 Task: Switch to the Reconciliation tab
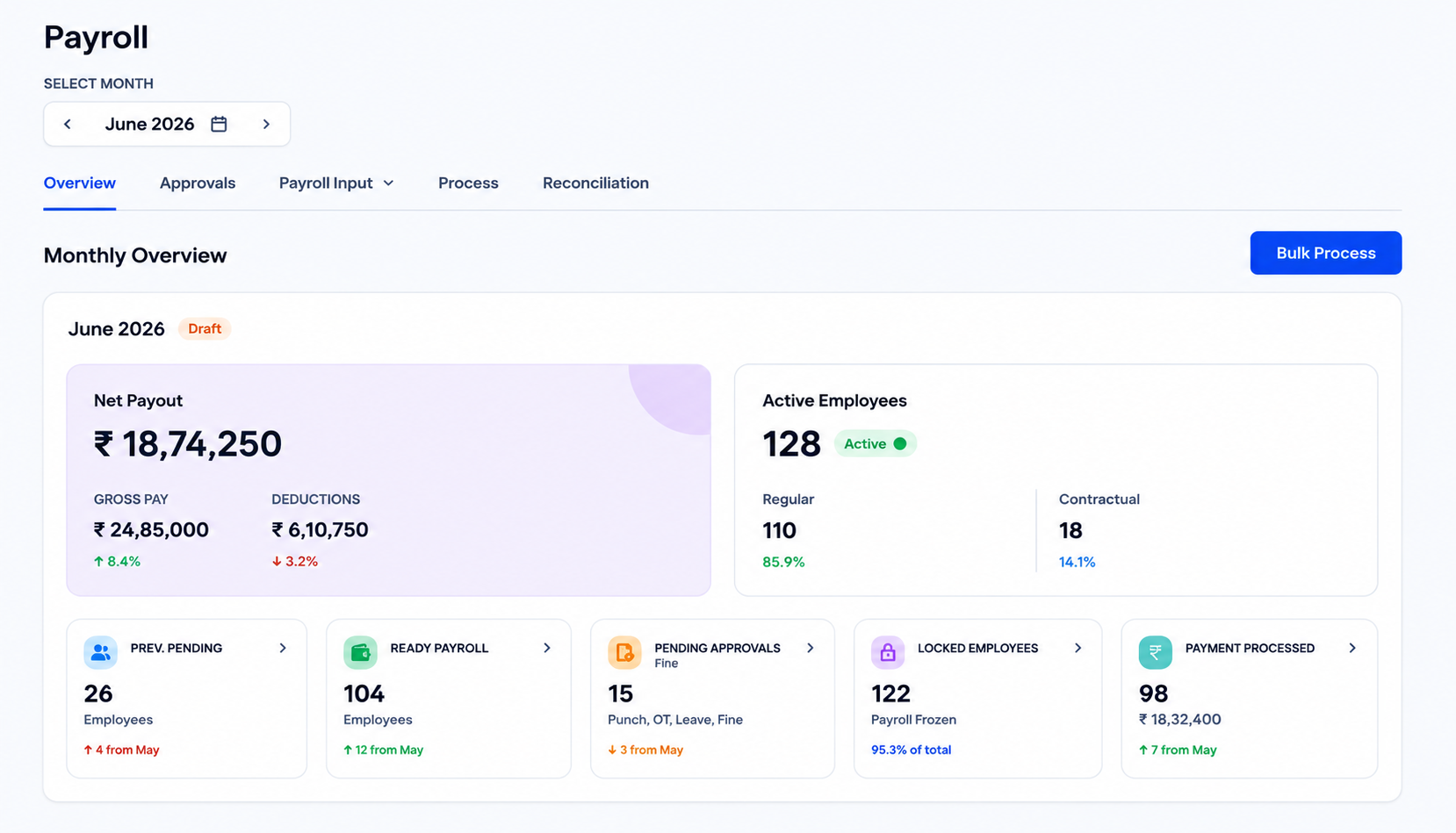point(595,183)
